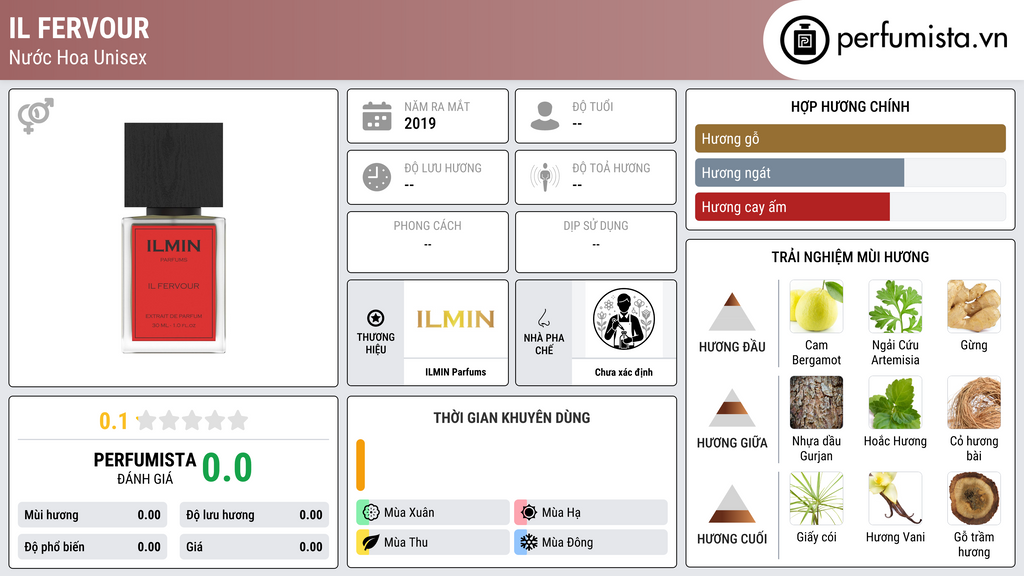Open the Ngải Cứu Artemisia note image
This screenshot has height=576, width=1024.
pyautogui.click(x=895, y=306)
